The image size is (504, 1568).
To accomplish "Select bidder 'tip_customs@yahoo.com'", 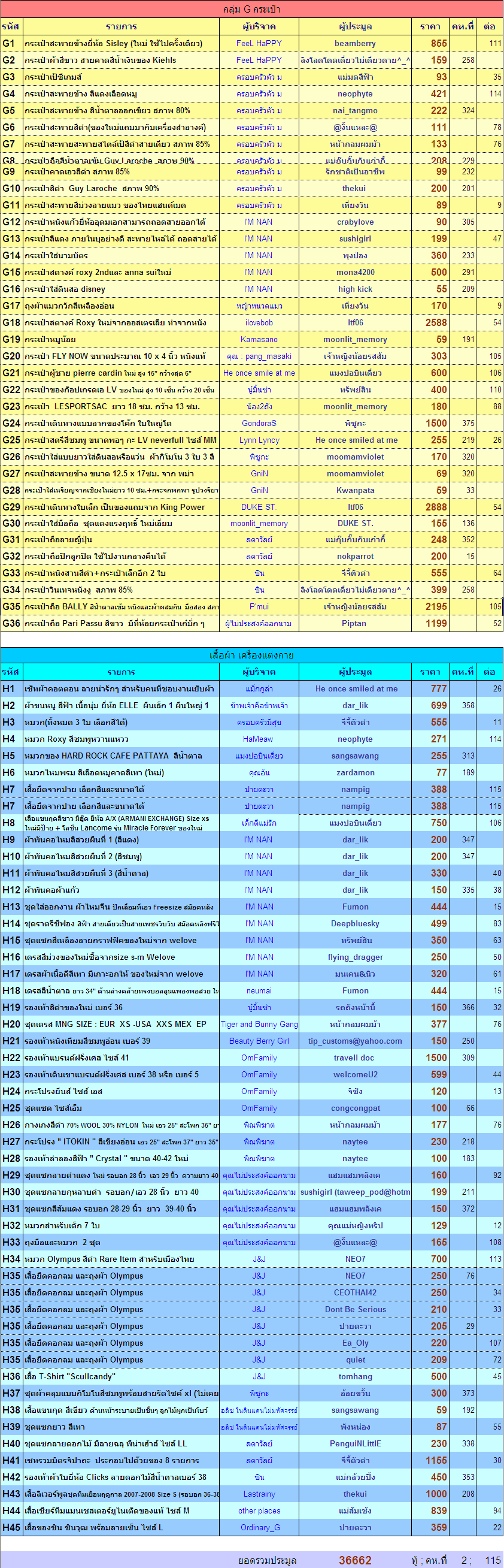I will click(x=355, y=1041).
